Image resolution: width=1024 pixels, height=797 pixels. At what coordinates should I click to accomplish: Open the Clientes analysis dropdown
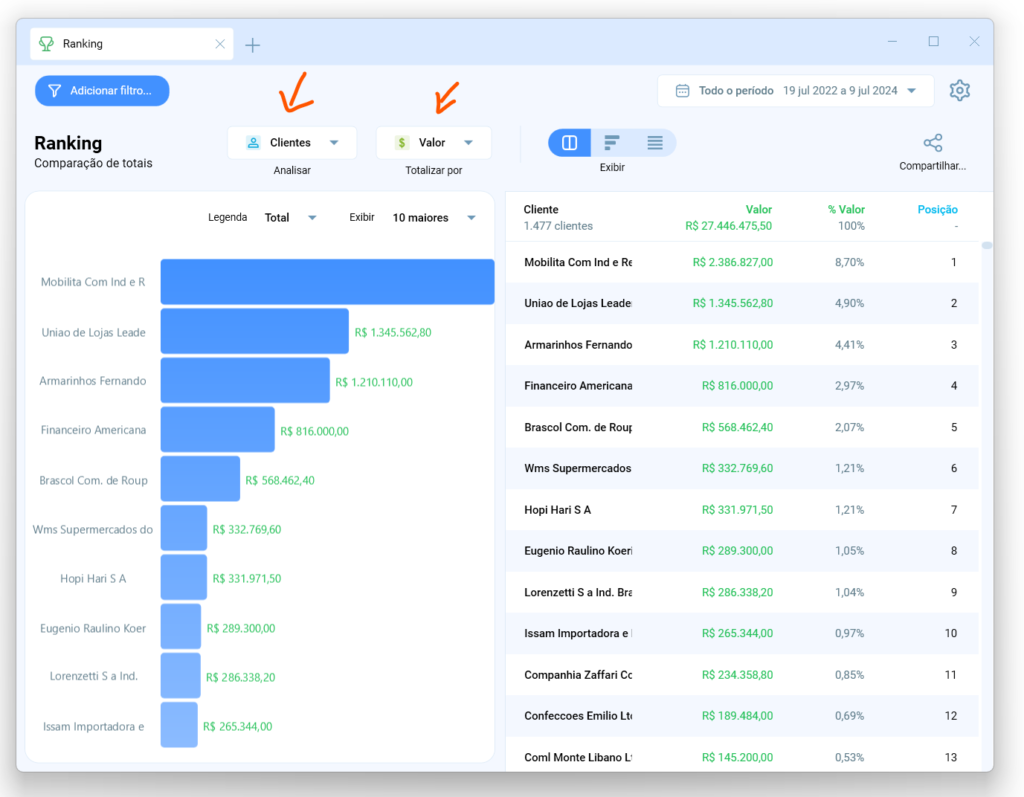pos(292,142)
